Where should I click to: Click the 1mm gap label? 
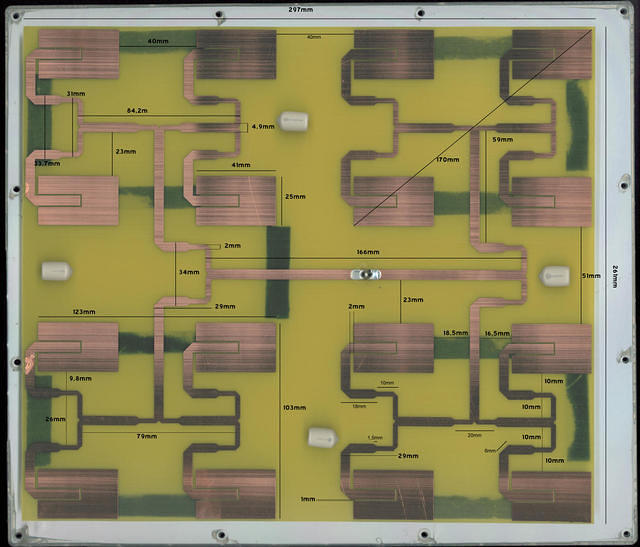[308, 499]
